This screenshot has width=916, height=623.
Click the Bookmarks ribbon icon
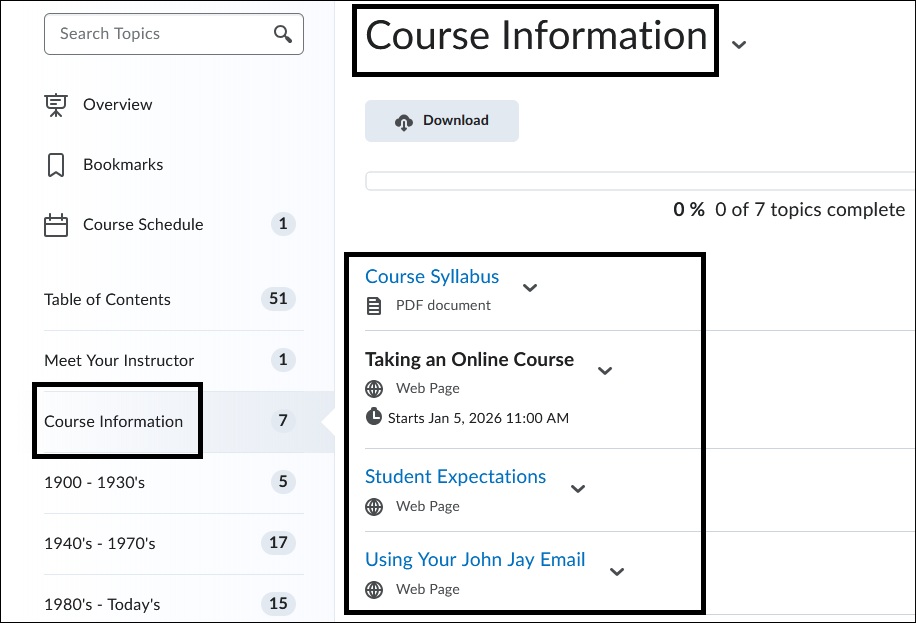tap(56, 164)
